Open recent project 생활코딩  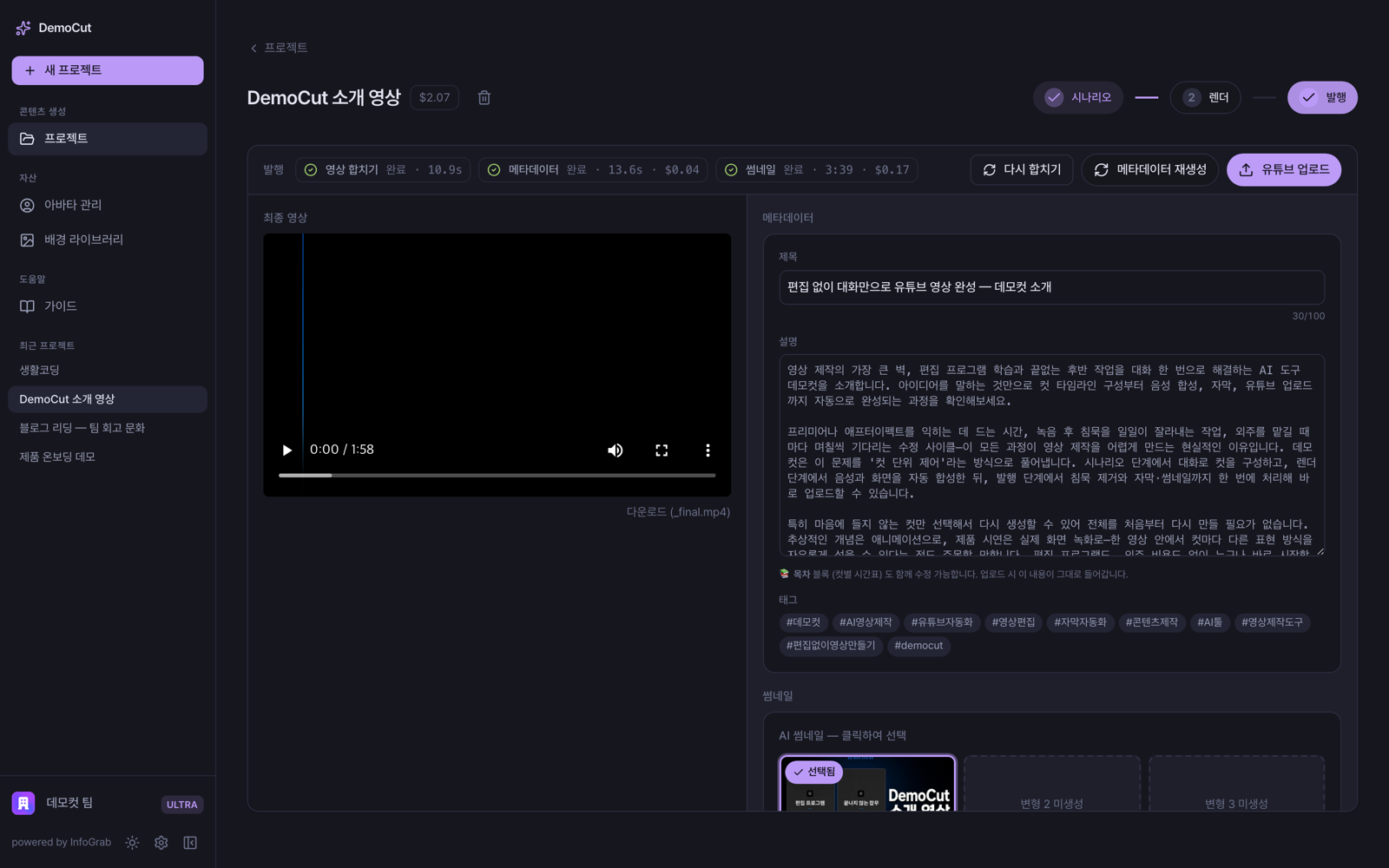pos(108,370)
